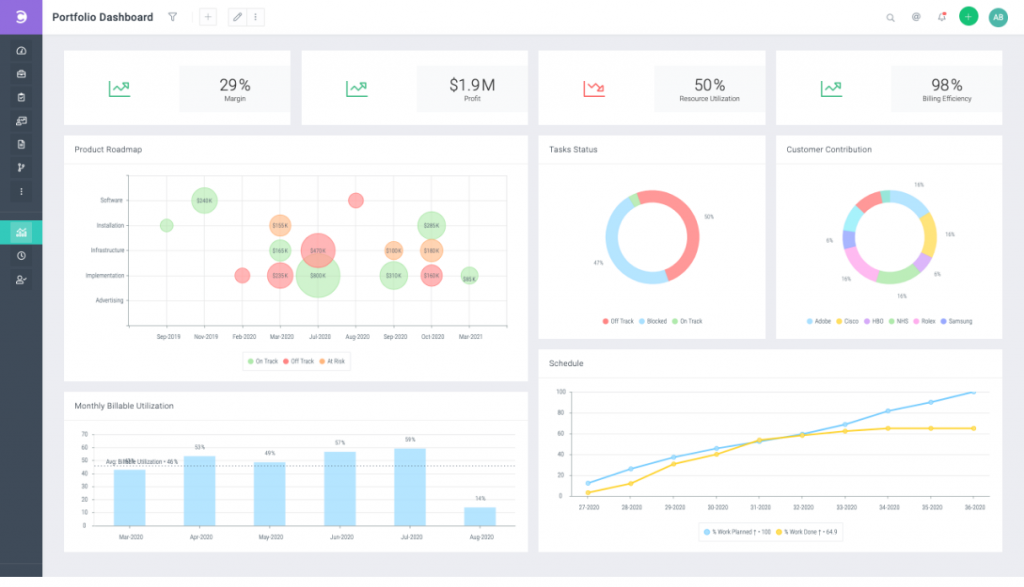Open the clipboard checklist icon in sidebar
This screenshot has height=587, width=1024.
[21, 97]
